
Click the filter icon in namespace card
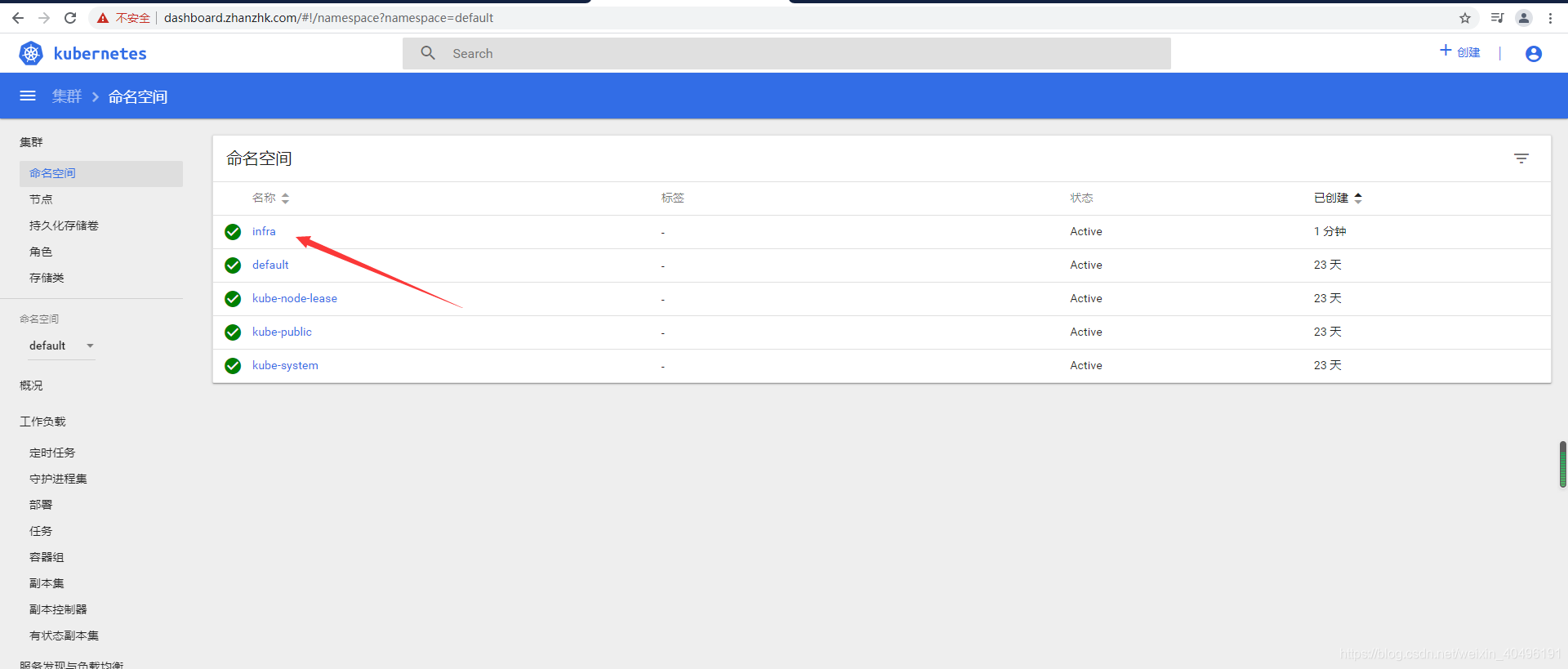[1521, 158]
